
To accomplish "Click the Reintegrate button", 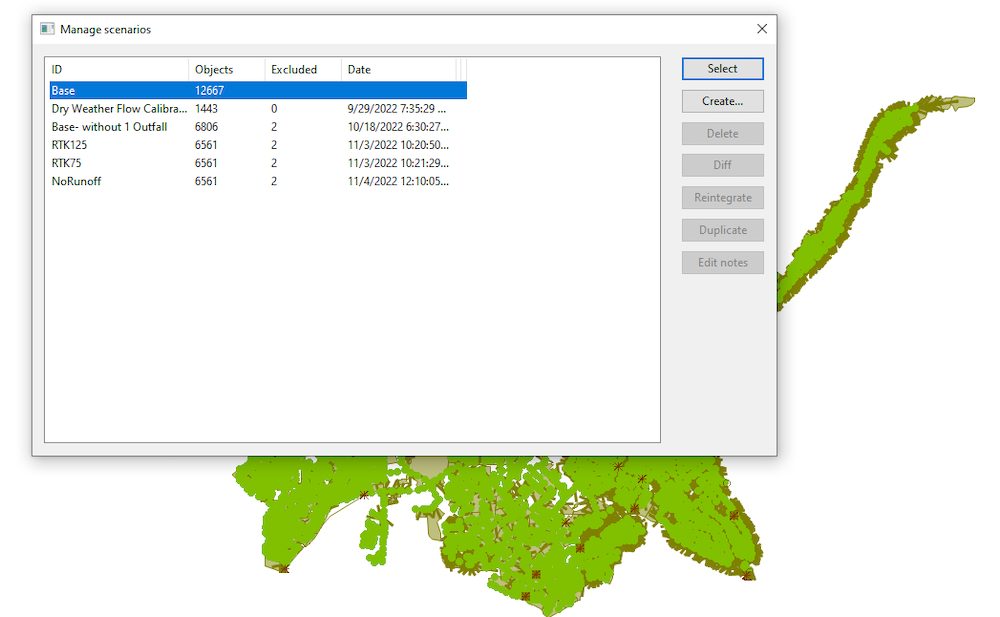I will tap(722, 198).
